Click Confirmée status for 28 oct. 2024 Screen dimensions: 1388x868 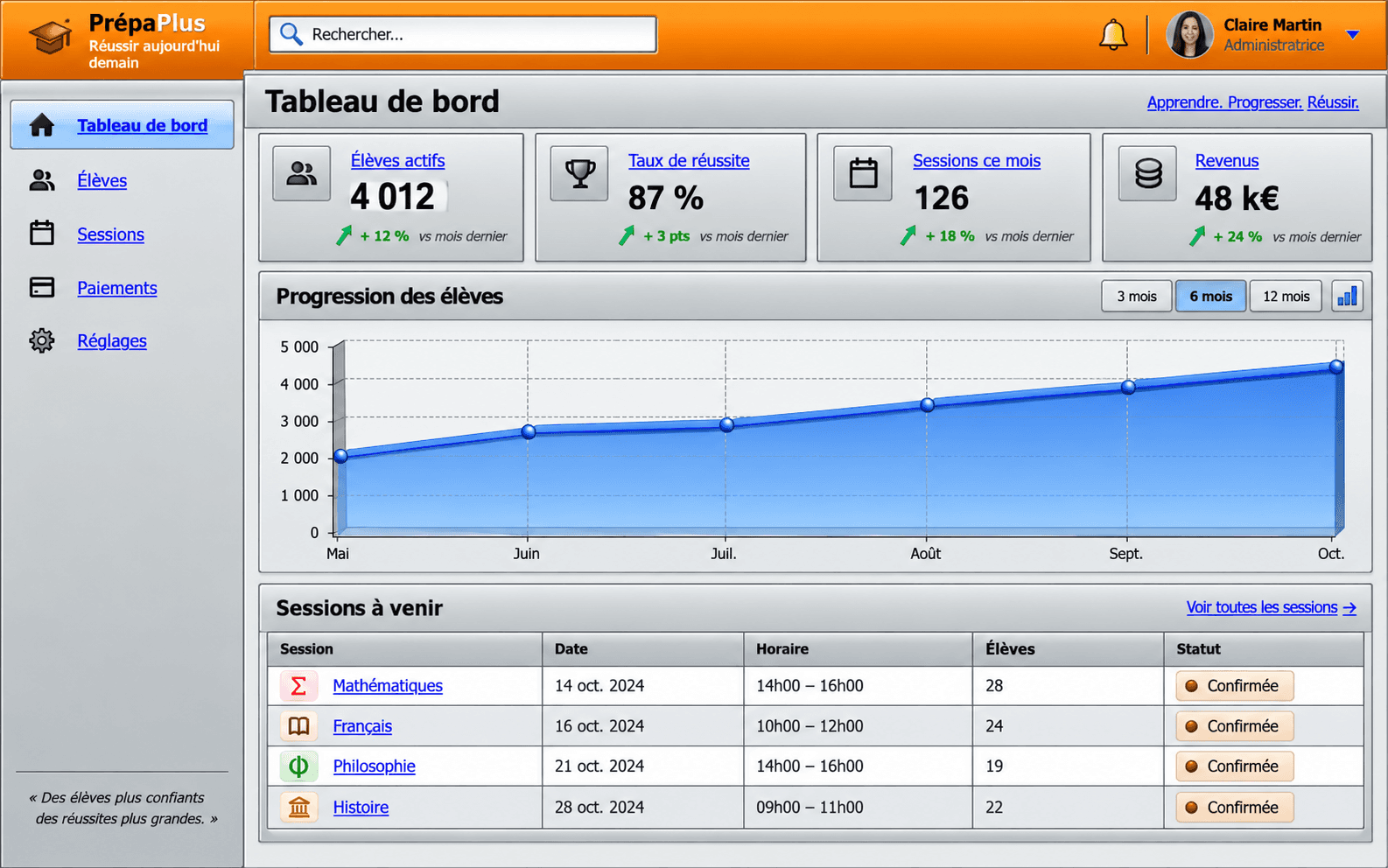point(1234,808)
